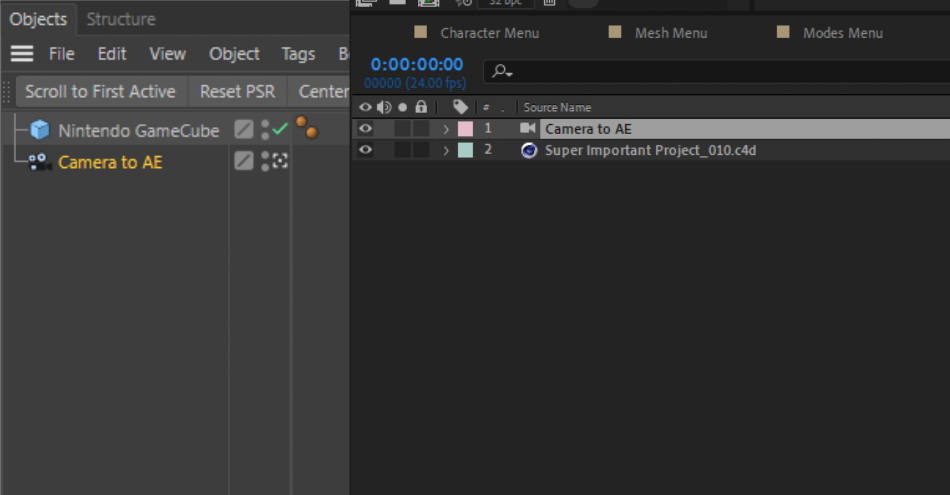
Task: Open the View menu
Action: point(168,54)
